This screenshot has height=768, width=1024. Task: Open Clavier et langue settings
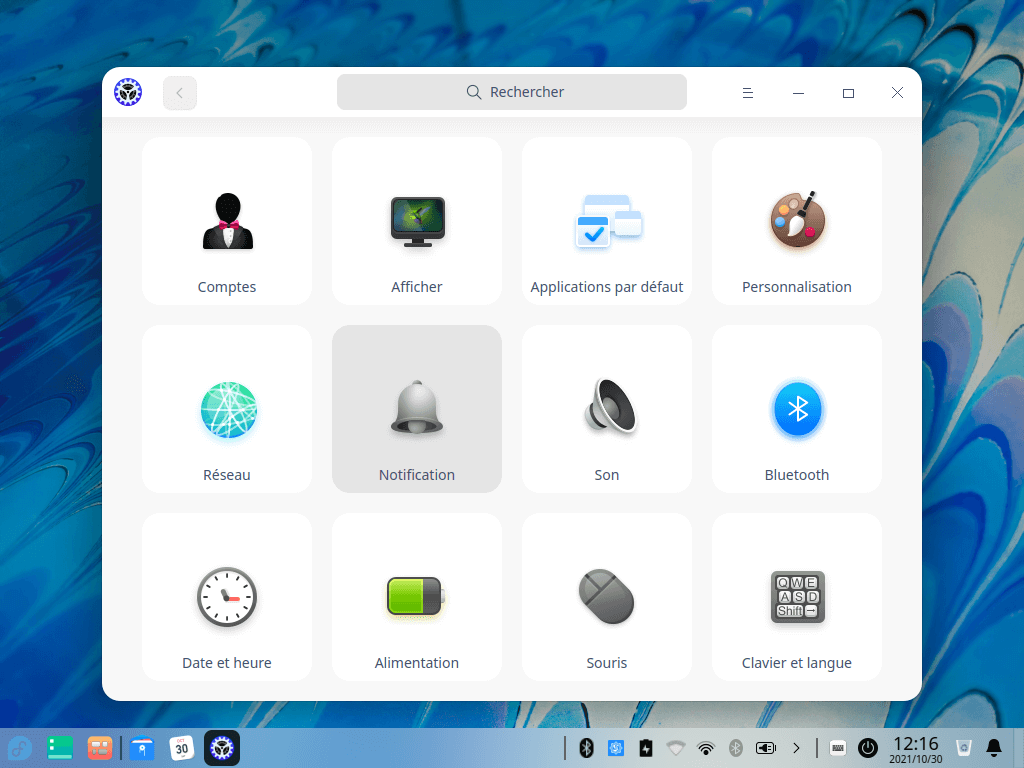[x=797, y=597]
